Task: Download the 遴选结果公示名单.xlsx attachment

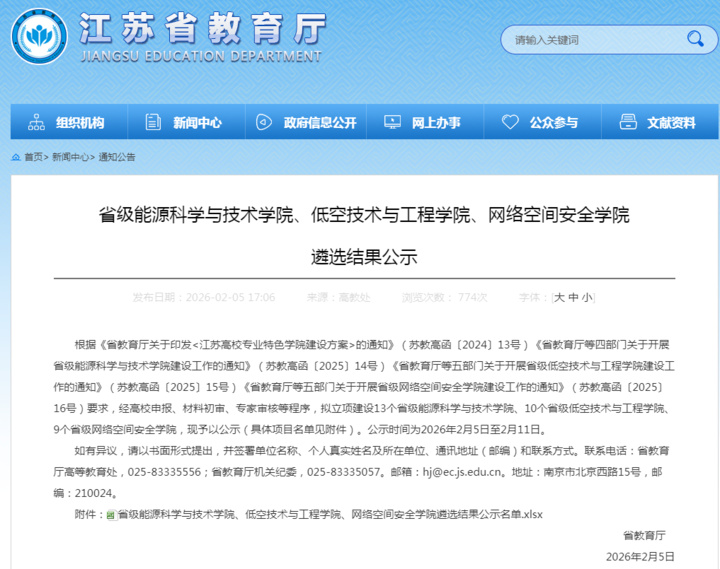Action: pyautogui.click(x=330, y=514)
